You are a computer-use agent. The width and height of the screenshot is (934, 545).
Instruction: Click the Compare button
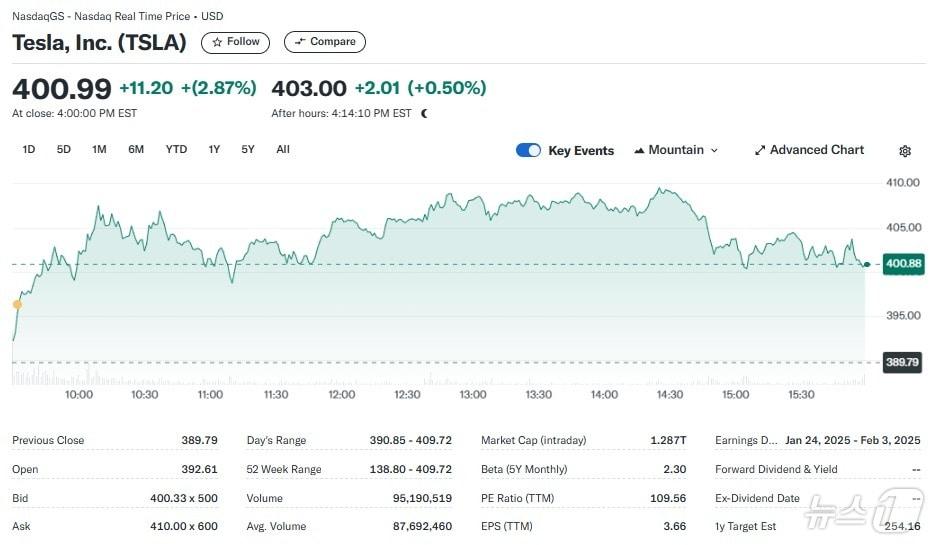[x=324, y=42]
